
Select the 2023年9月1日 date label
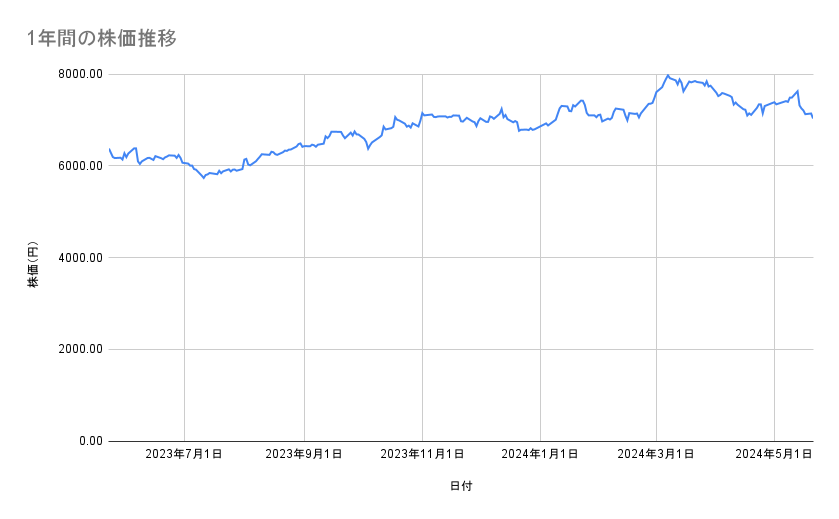pos(304,454)
